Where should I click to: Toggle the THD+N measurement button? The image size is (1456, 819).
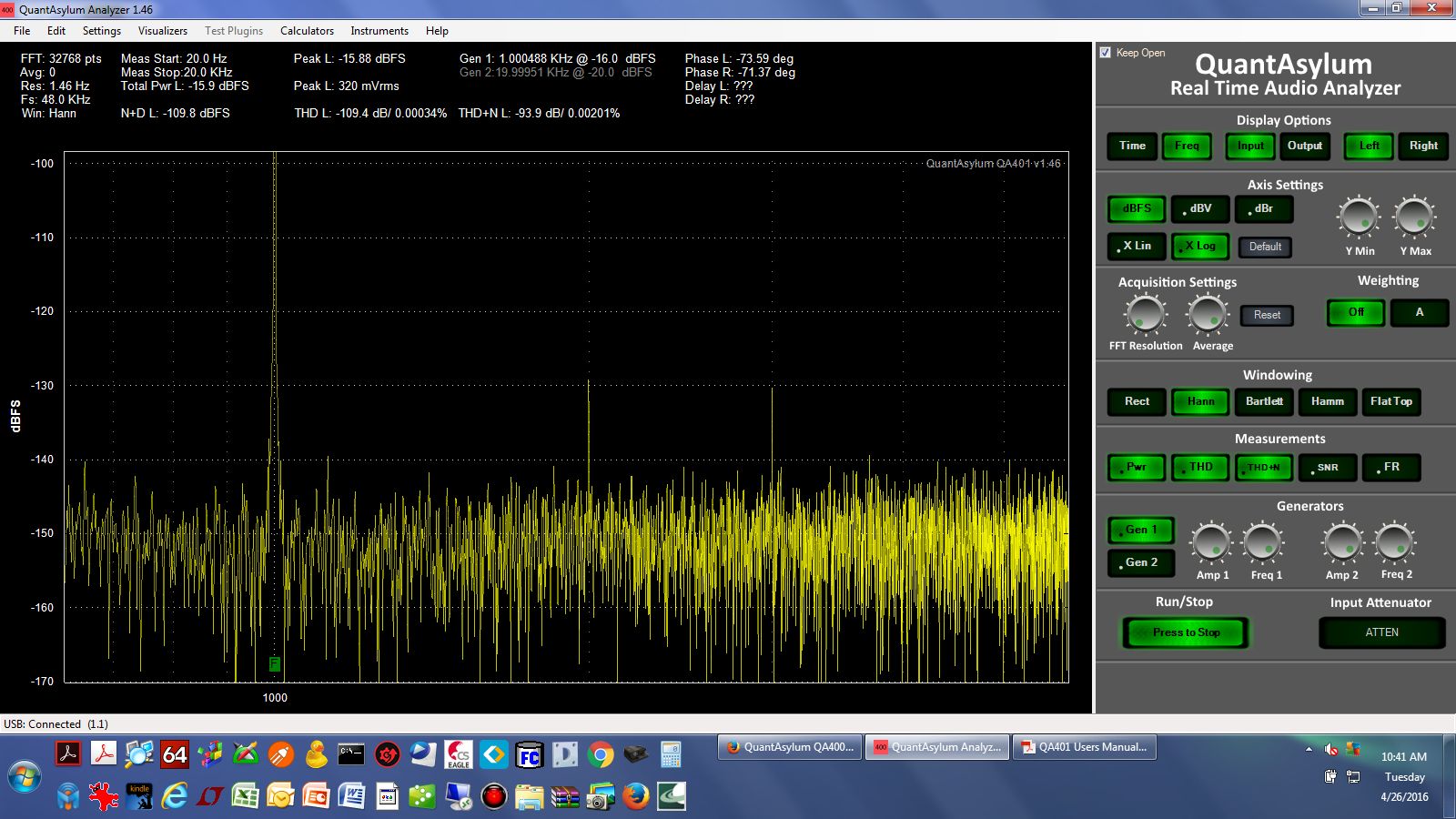pos(1264,467)
